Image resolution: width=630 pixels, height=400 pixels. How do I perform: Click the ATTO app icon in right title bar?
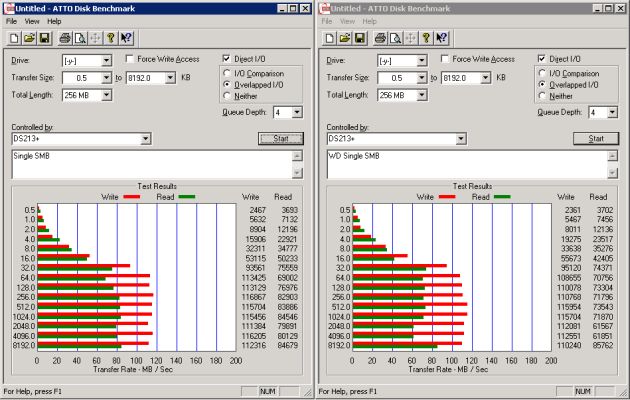coord(325,8)
